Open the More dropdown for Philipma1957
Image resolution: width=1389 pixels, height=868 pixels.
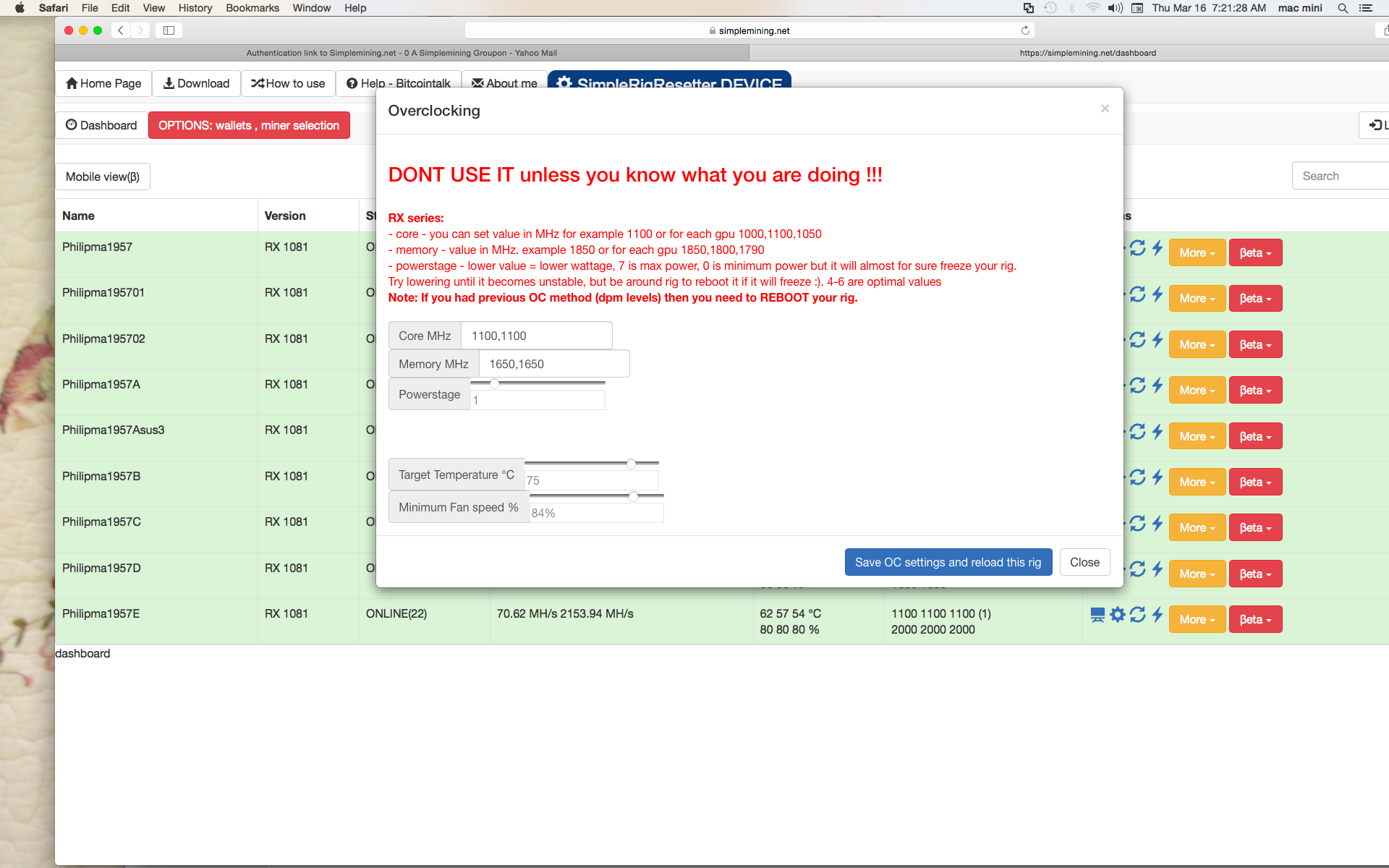[1197, 252]
